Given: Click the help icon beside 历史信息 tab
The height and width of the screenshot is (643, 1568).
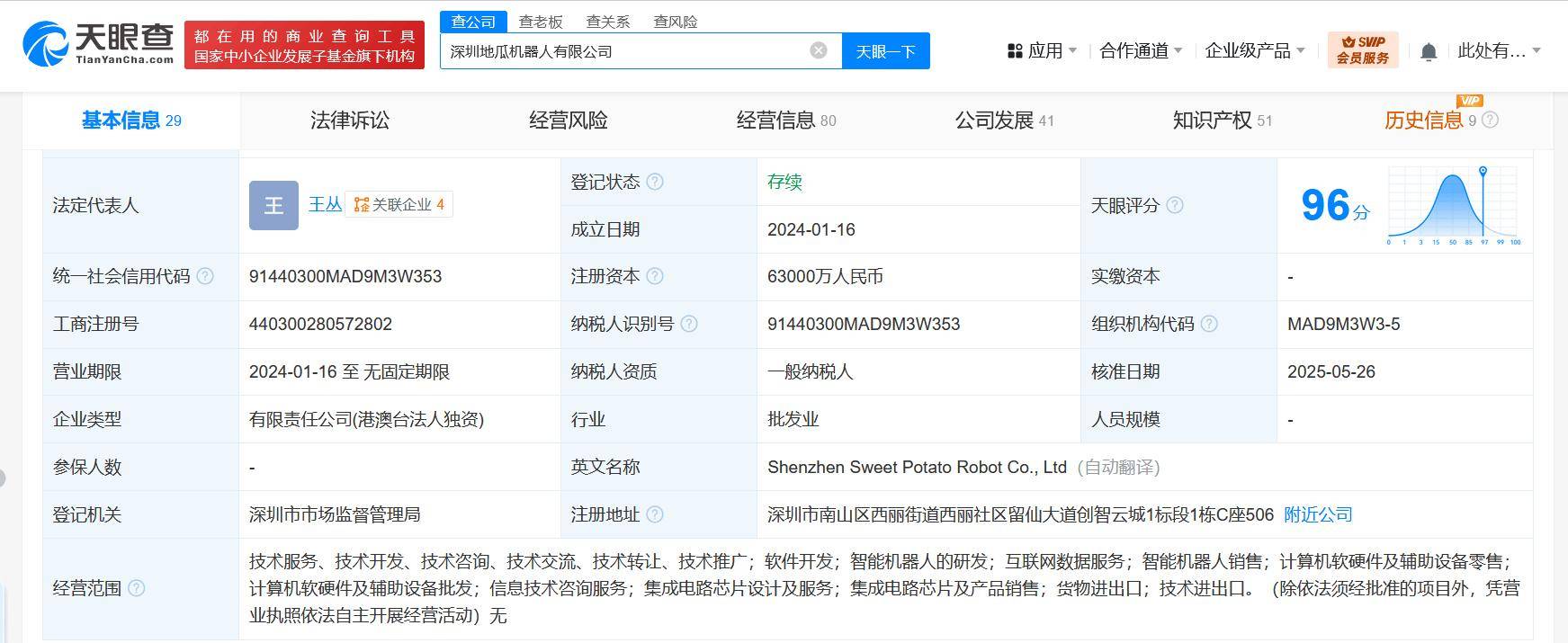Looking at the screenshot, I should [1490, 120].
